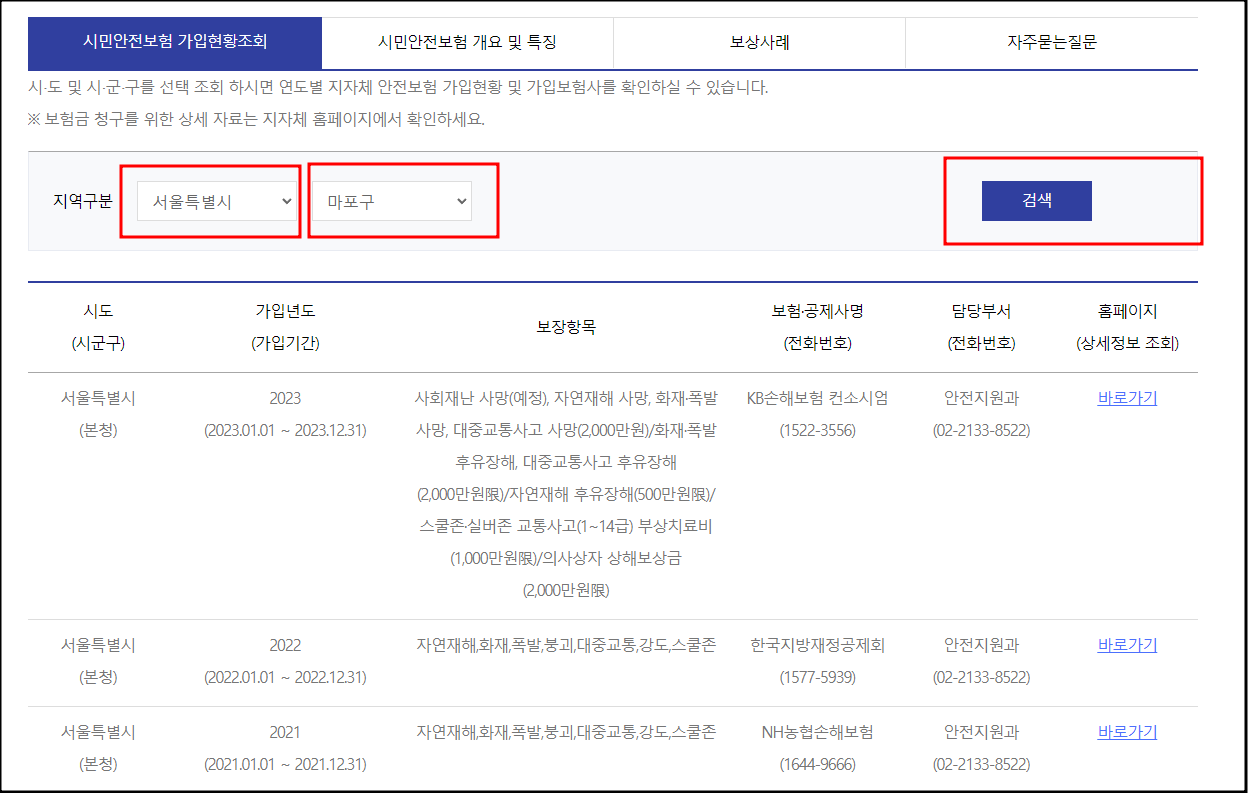Screen dimensions: 1249x793
Task: Select the 시민안전보험 개요 및 특징 tab
Action: [x=467, y=44]
